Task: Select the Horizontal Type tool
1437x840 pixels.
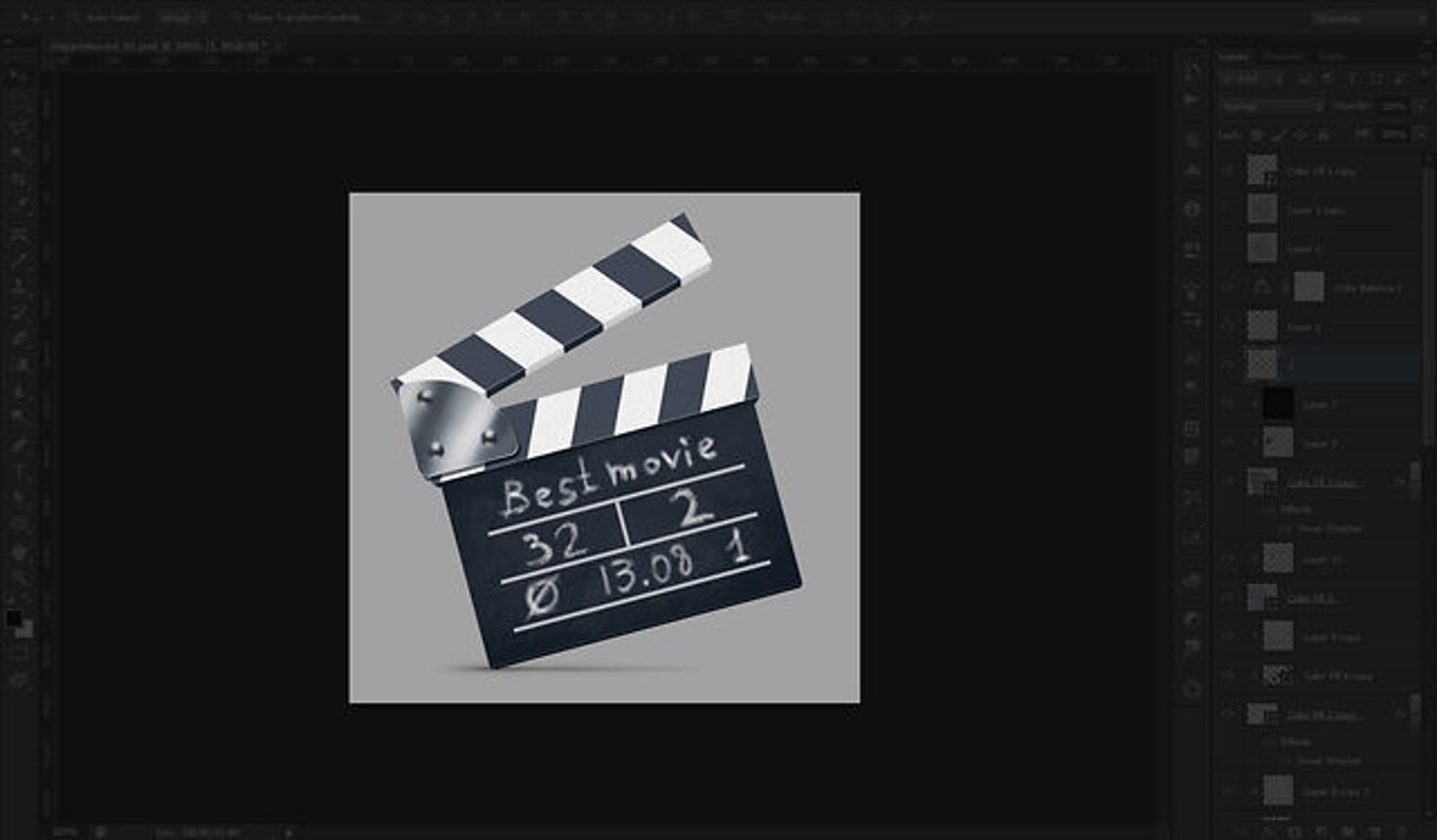Action: pos(19,470)
